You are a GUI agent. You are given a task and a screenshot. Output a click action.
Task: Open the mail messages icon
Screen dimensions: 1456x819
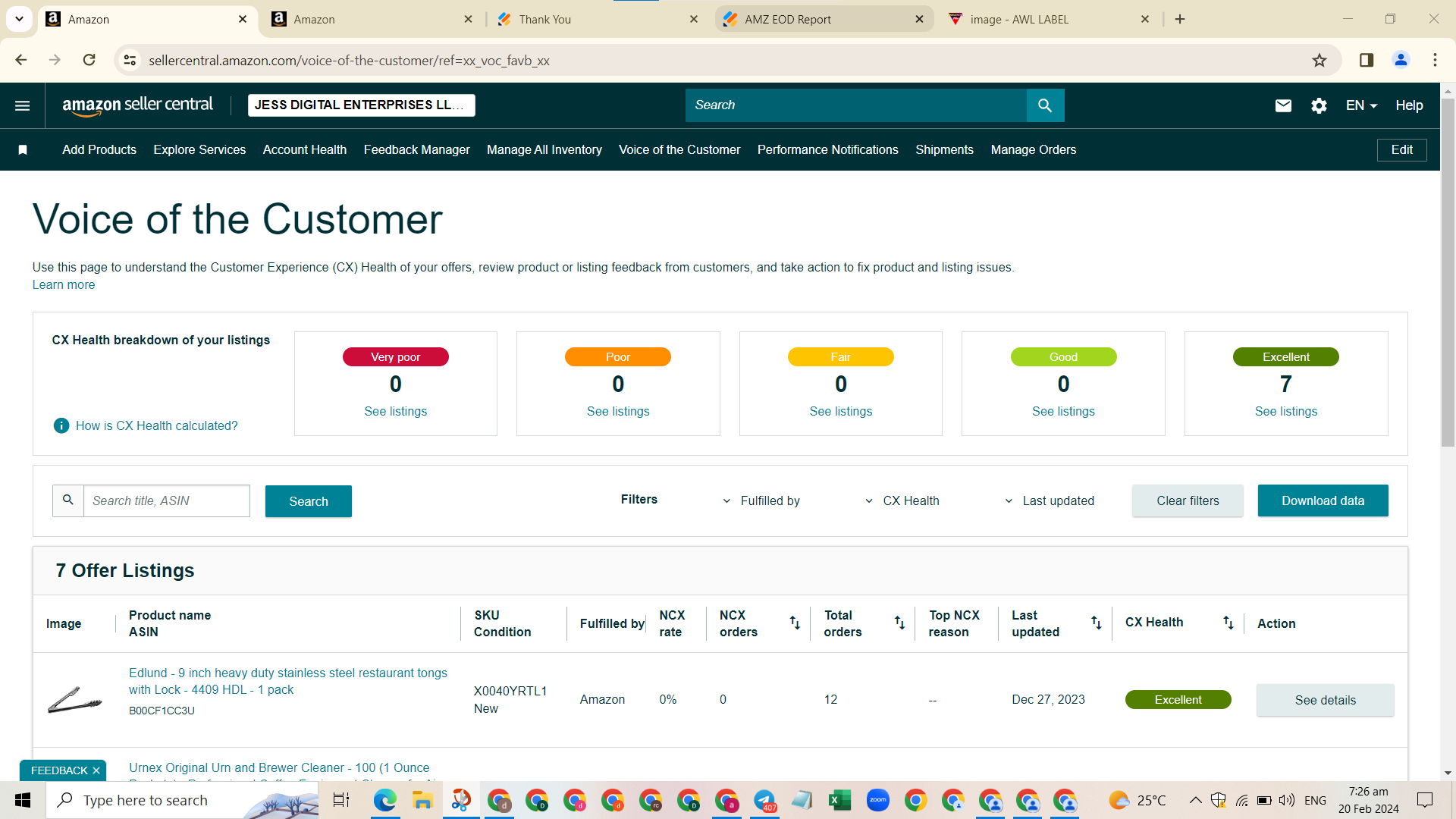click(1283, 105)
